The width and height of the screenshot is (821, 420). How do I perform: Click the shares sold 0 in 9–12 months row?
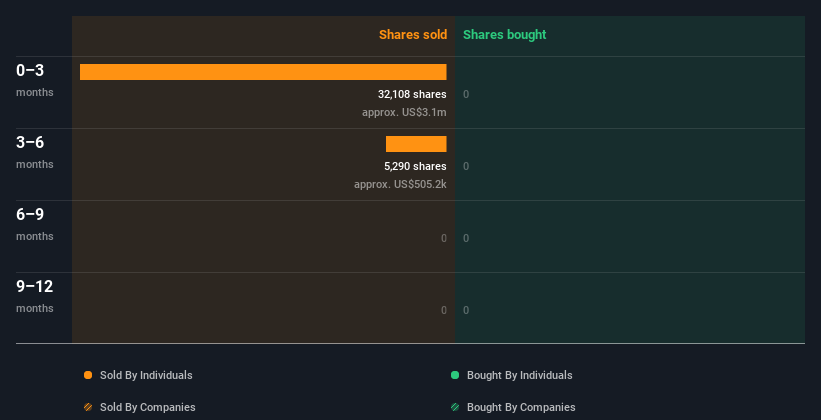pyautogui.click(x=444, y=310)
